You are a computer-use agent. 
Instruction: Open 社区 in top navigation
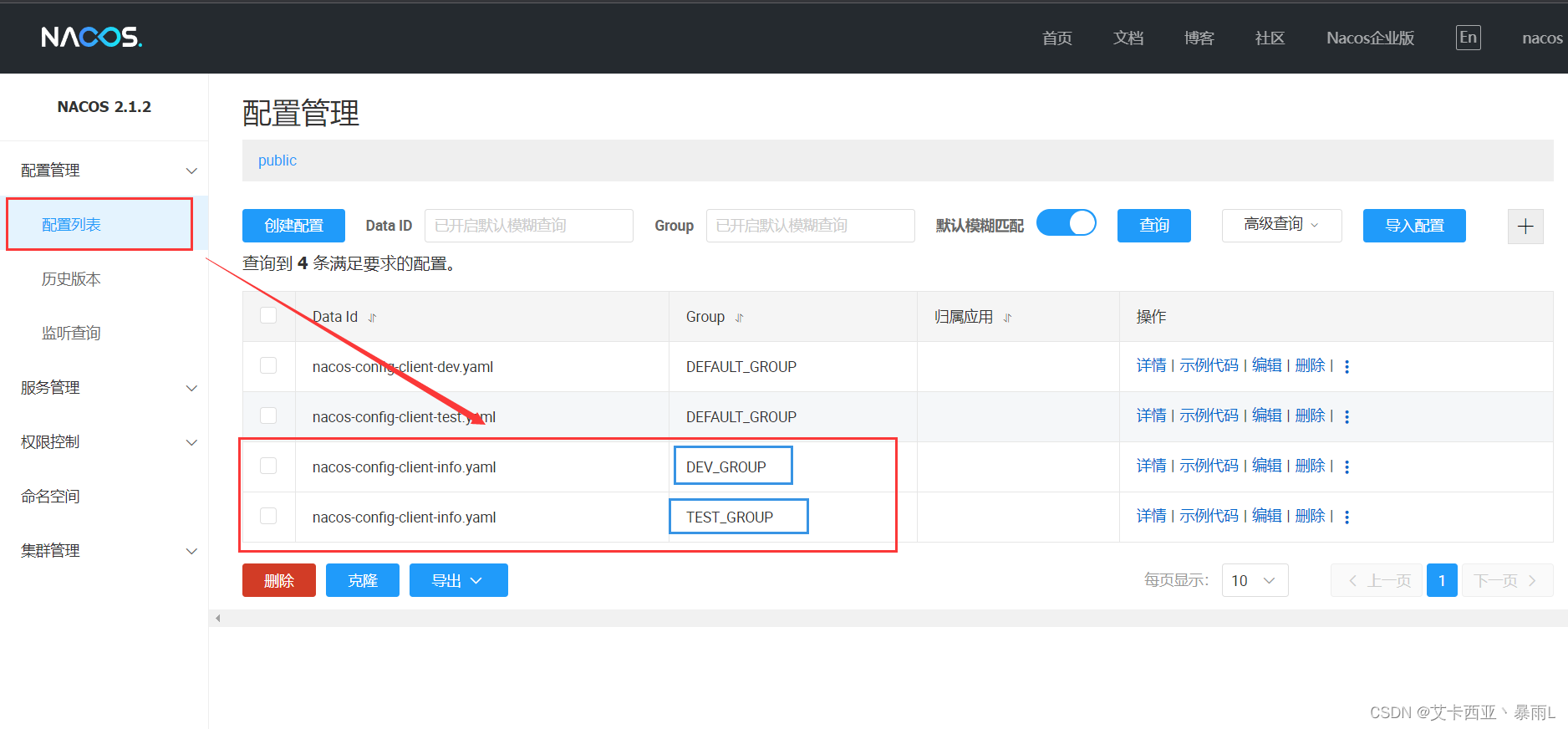tap(1270, 38)
